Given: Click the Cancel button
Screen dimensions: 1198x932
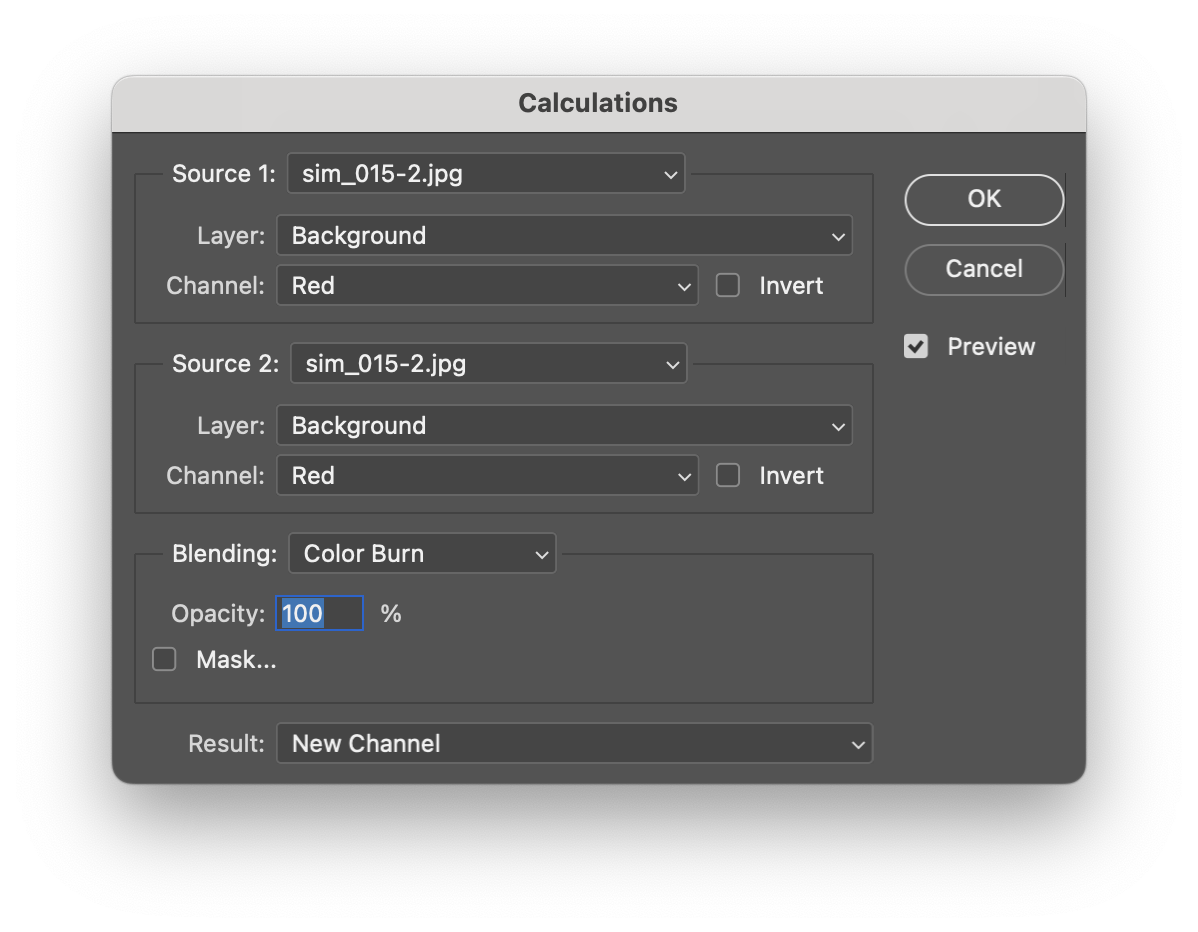Looking at the screenshot, I should (x=983, y=269).
